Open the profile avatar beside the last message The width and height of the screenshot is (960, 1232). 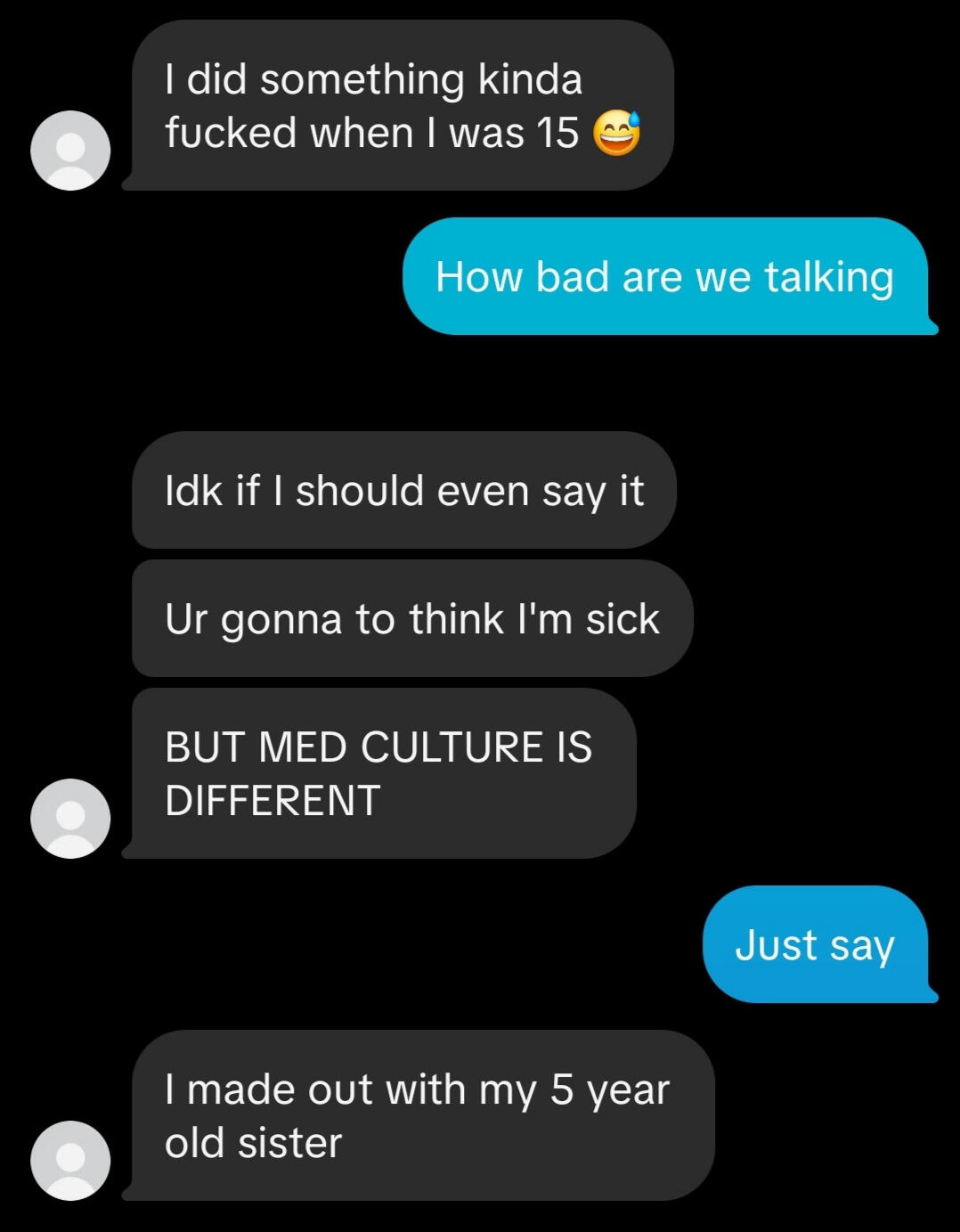70,1161
